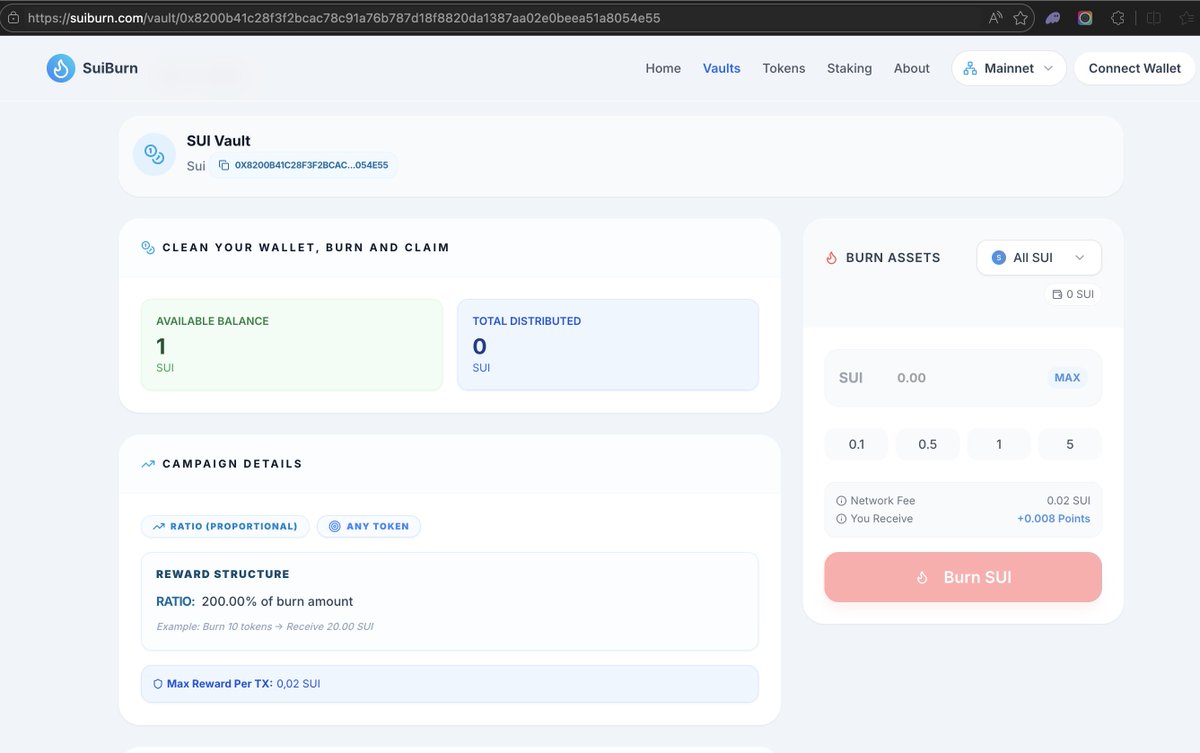Viewport: 1200px width, 753px height.
Task: Click the Burn SUI button
Action: [963, 577]
